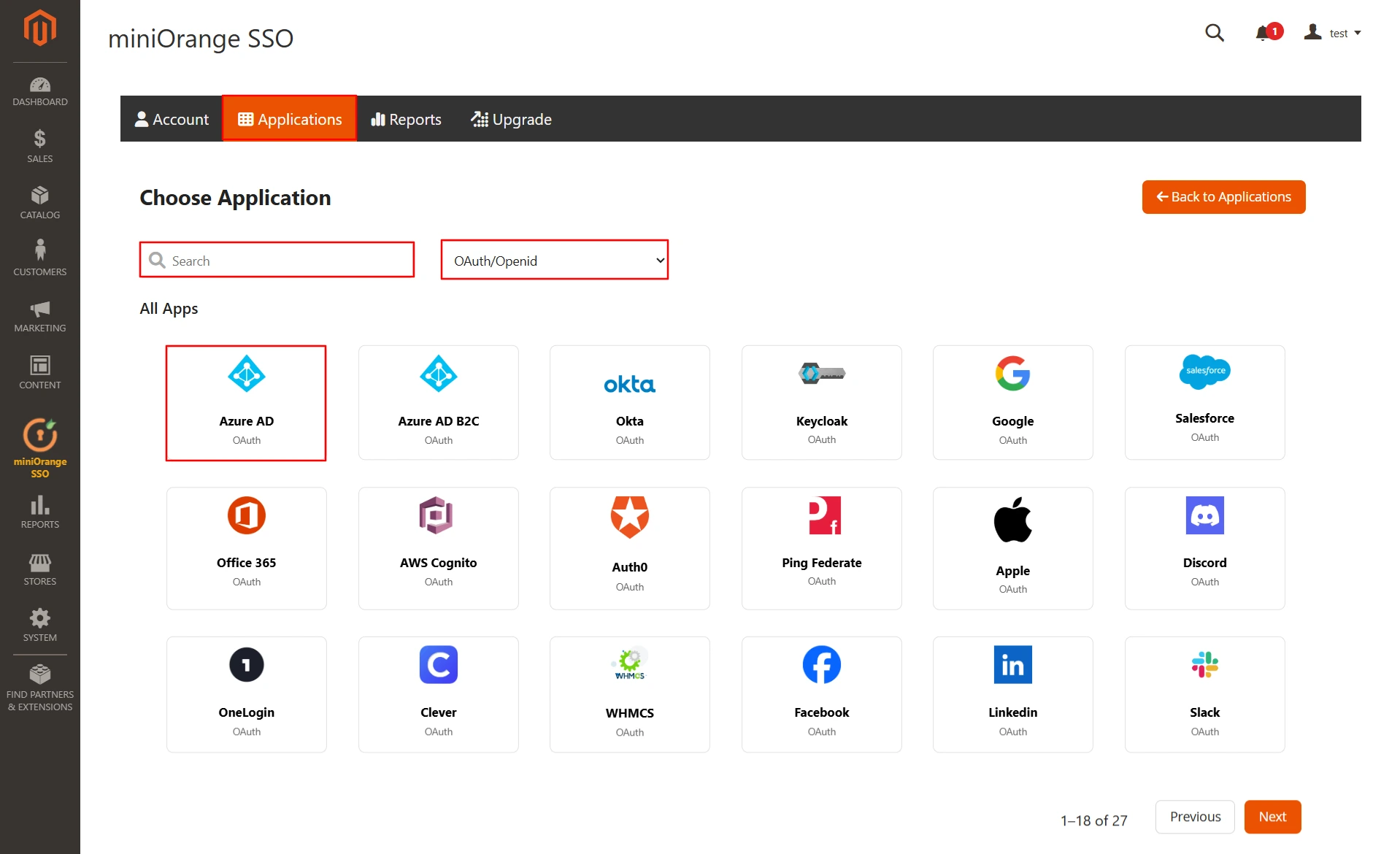Image resolution: width=1400 pixels, height=854 pixels.
Task: Open the admin search magnifier
Action: [1215, 33]
